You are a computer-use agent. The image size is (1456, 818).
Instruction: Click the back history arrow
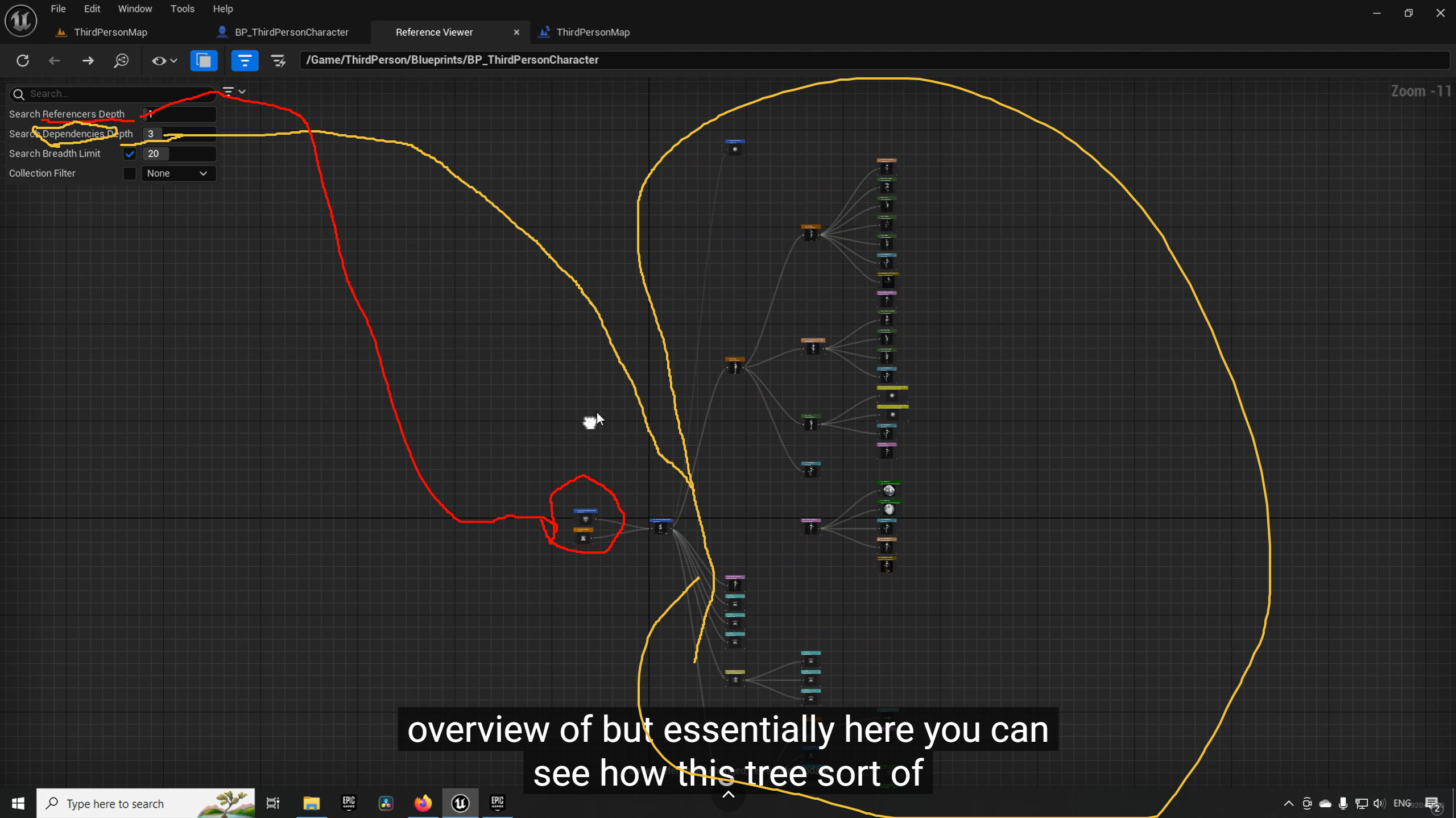[55, 60]
